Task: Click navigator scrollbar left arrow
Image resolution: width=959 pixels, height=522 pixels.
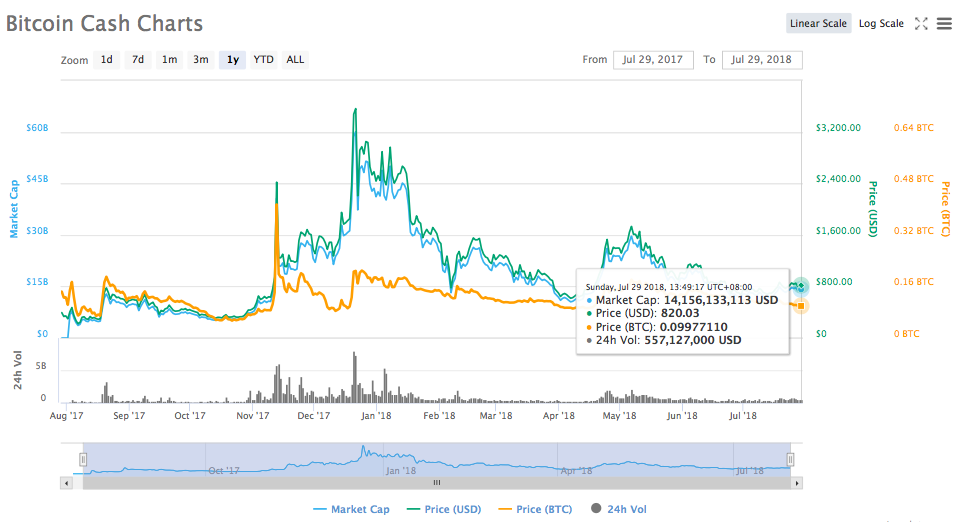Action: 66,483
